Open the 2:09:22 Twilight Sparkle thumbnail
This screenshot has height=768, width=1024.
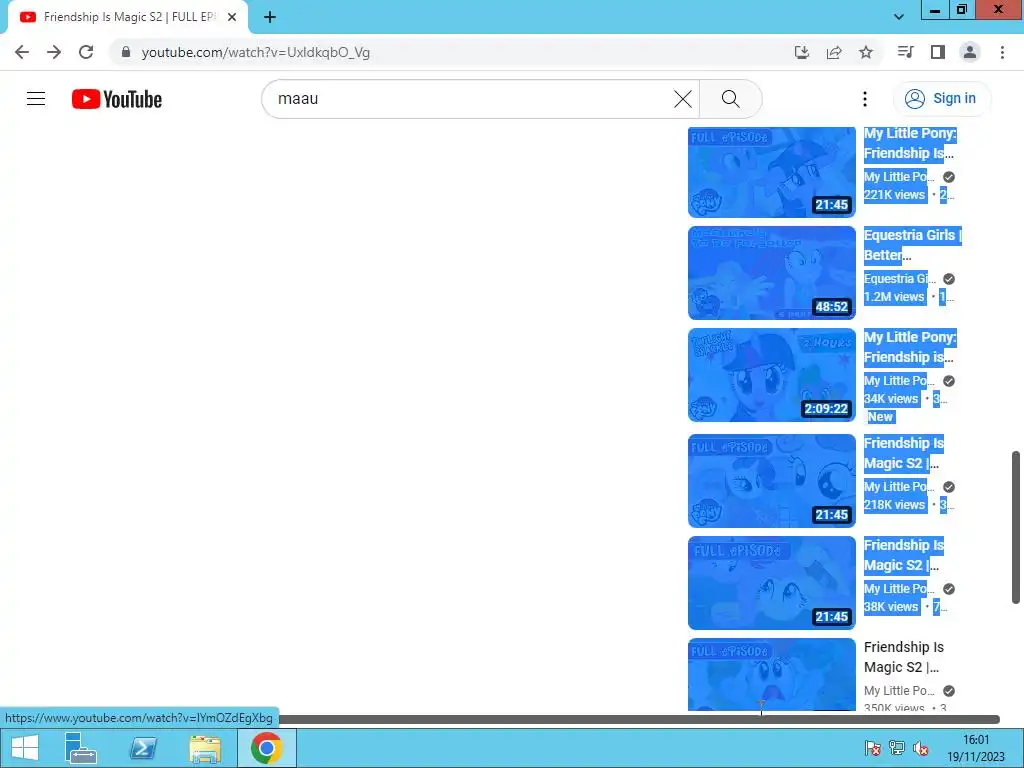(x=771, y=375)
